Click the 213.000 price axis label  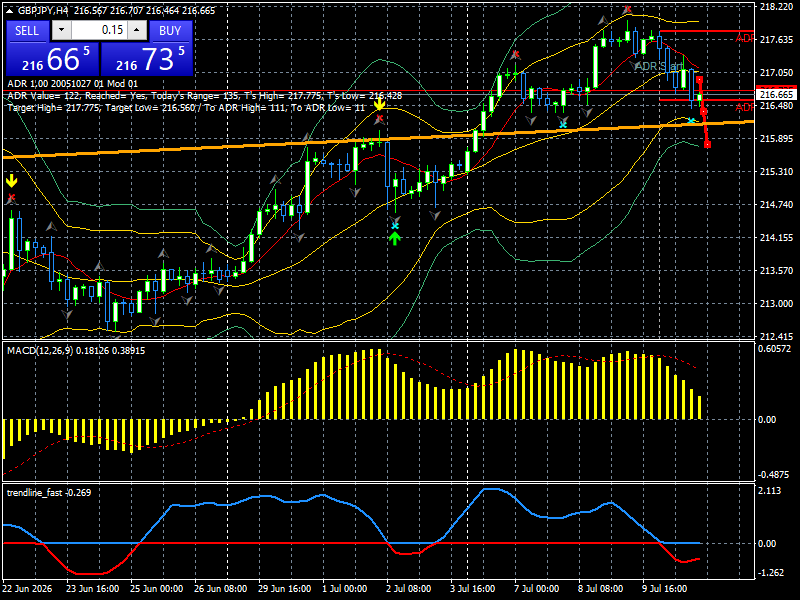pos(776,304)
